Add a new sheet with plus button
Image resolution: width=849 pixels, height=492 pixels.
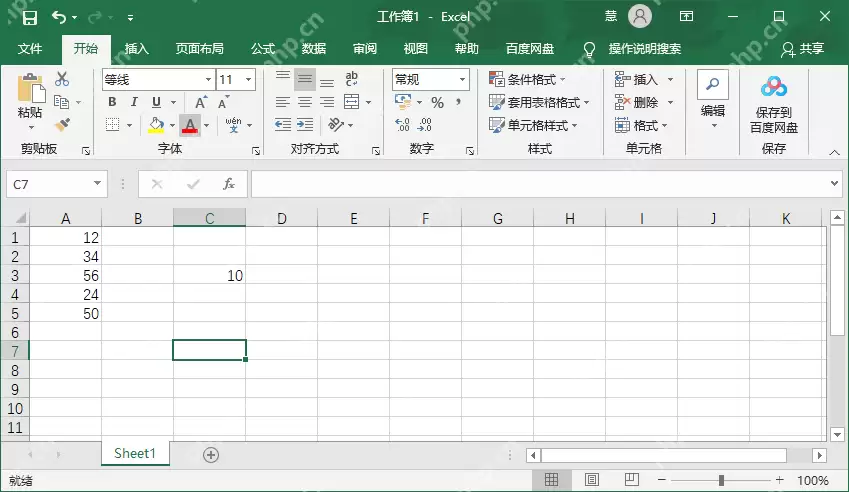click(211, 455)
